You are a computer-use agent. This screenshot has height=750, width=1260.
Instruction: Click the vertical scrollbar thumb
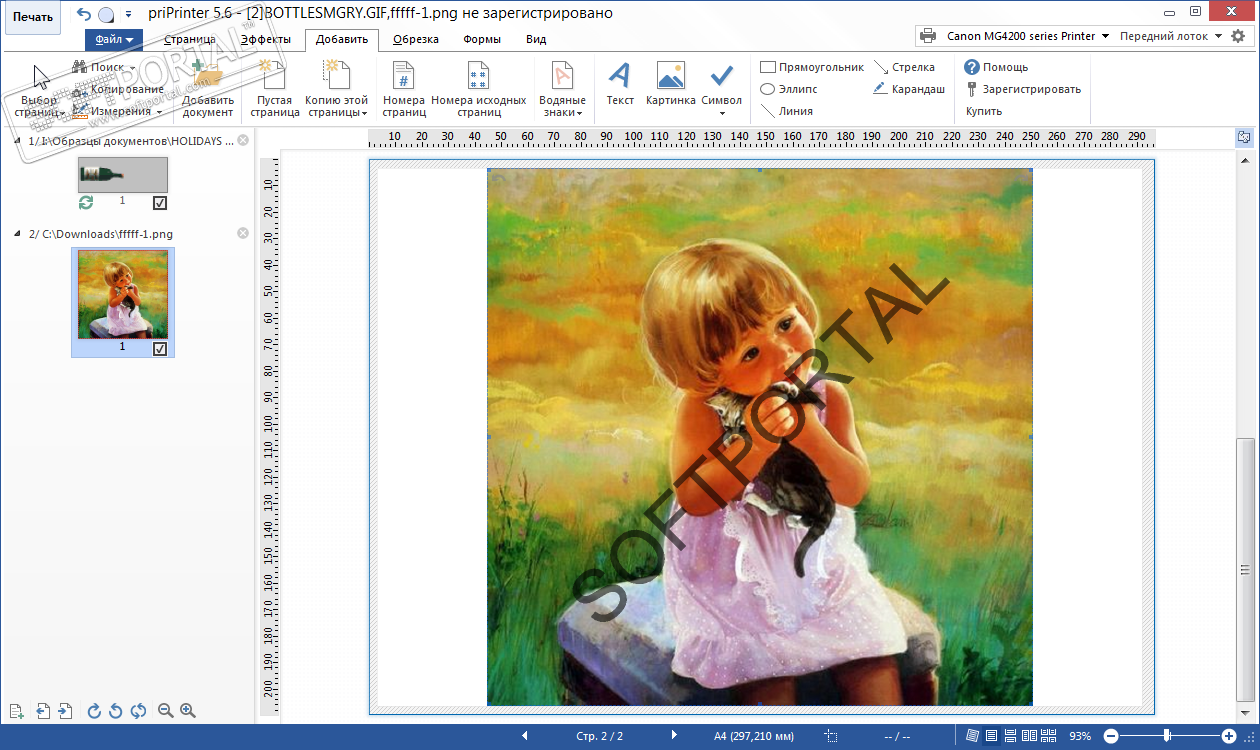(1245, 569)
